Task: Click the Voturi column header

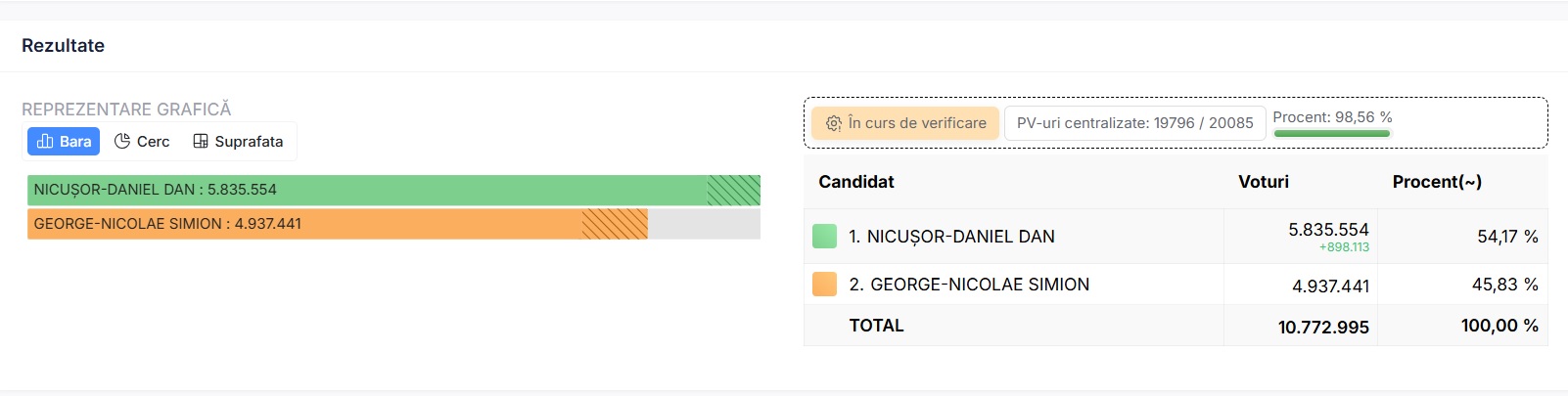Action: click(x=1264, y=182)
